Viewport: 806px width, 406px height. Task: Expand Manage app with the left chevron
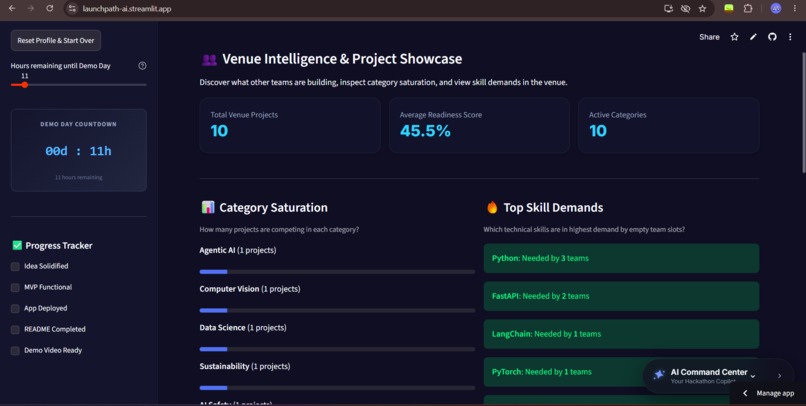[745, 393]
